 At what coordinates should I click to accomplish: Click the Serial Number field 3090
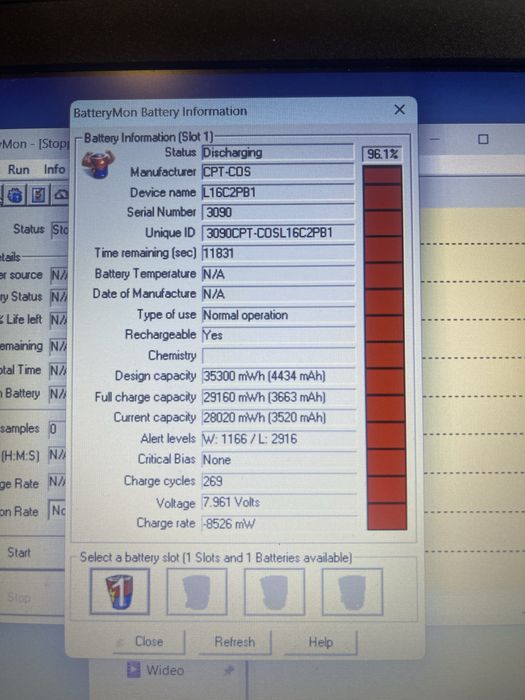[278, 212]
